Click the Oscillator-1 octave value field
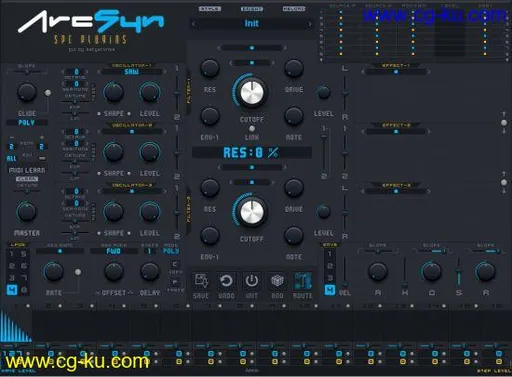512x377 pixels. pos(76,72)
